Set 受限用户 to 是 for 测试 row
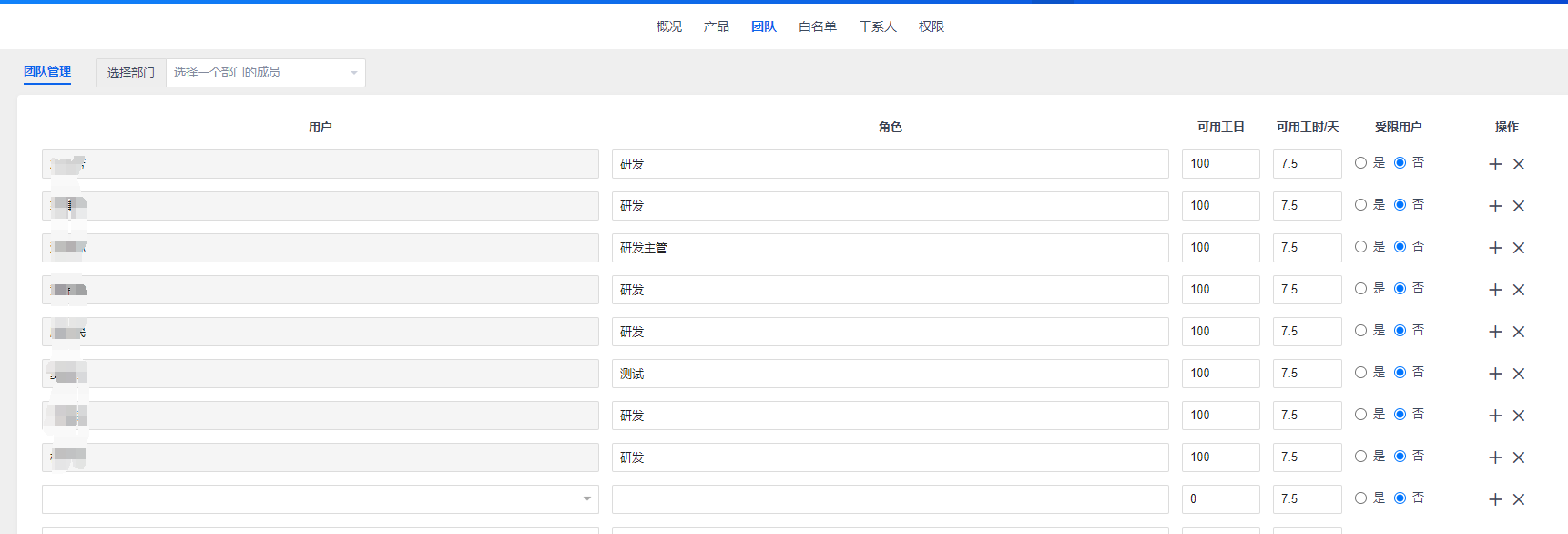The image size is (1568, 534). 1360,373
